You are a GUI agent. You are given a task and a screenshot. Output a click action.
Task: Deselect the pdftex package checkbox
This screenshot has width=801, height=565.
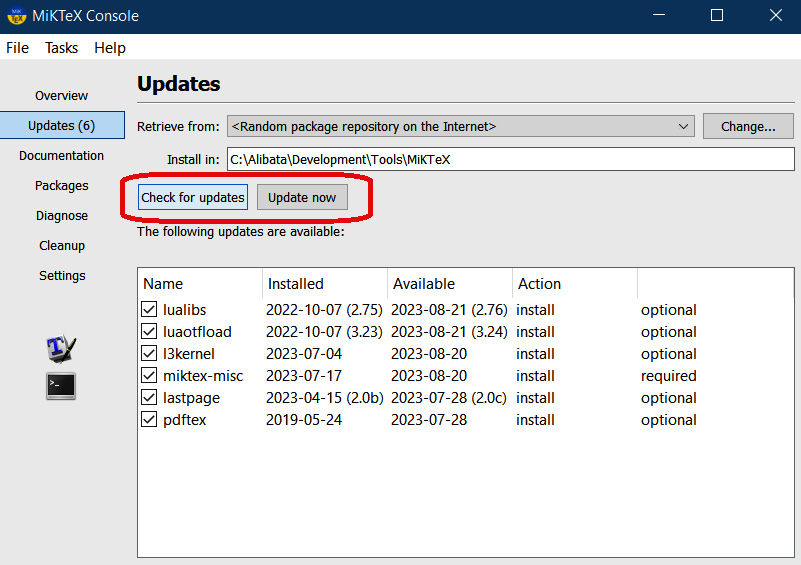pos(149,419)
